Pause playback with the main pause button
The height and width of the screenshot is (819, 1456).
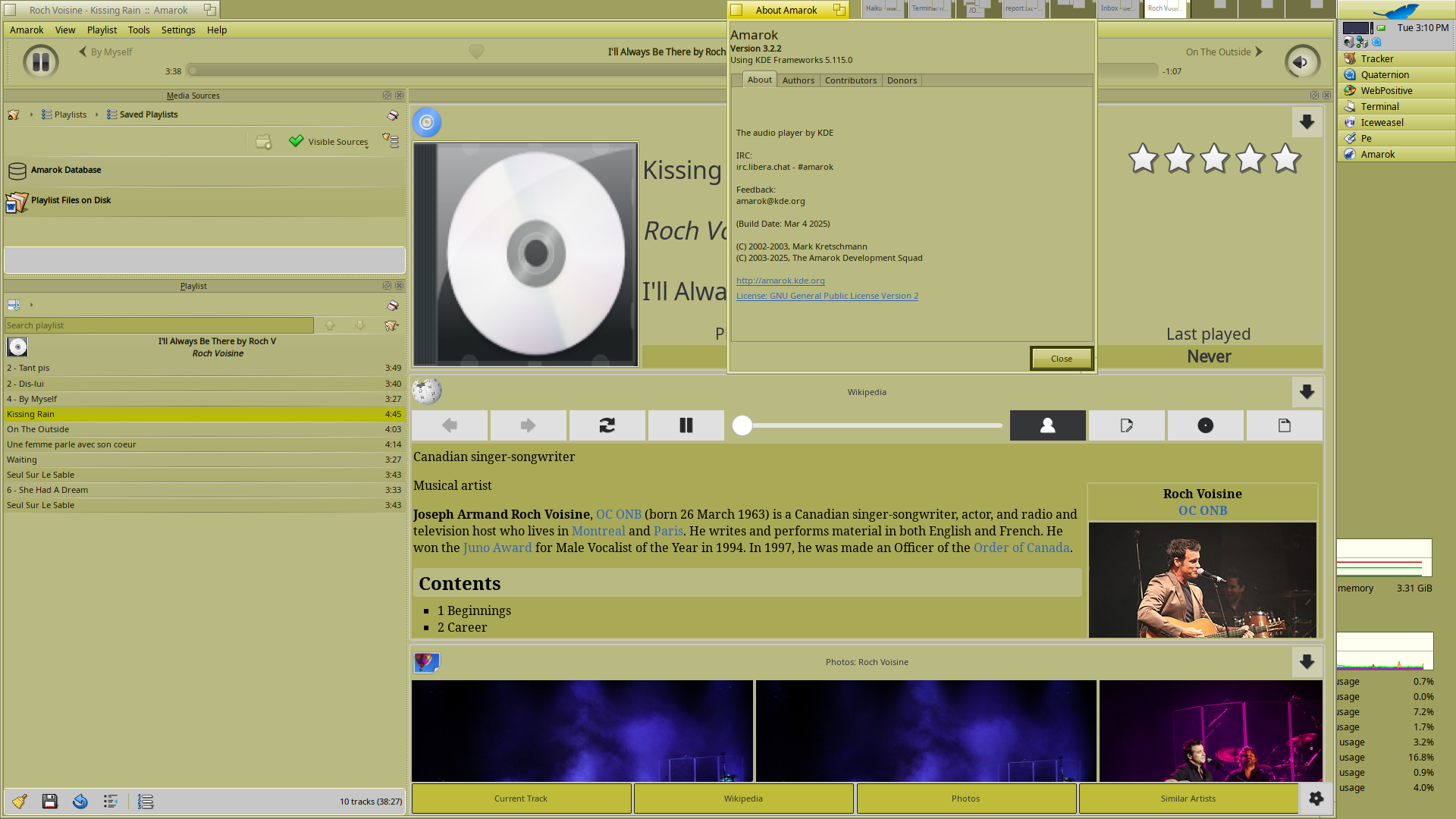click(x=41, y=61)
